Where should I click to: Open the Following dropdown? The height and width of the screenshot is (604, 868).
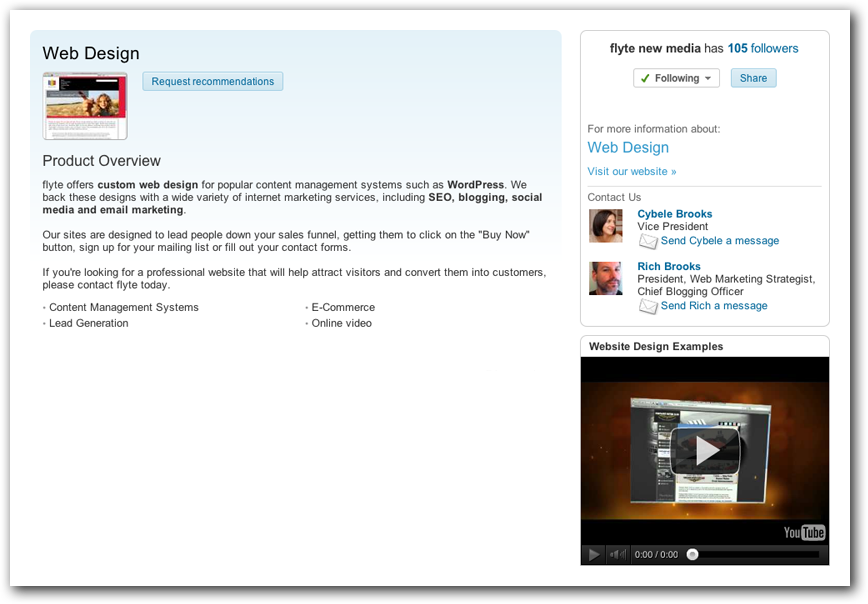point(676,78)
